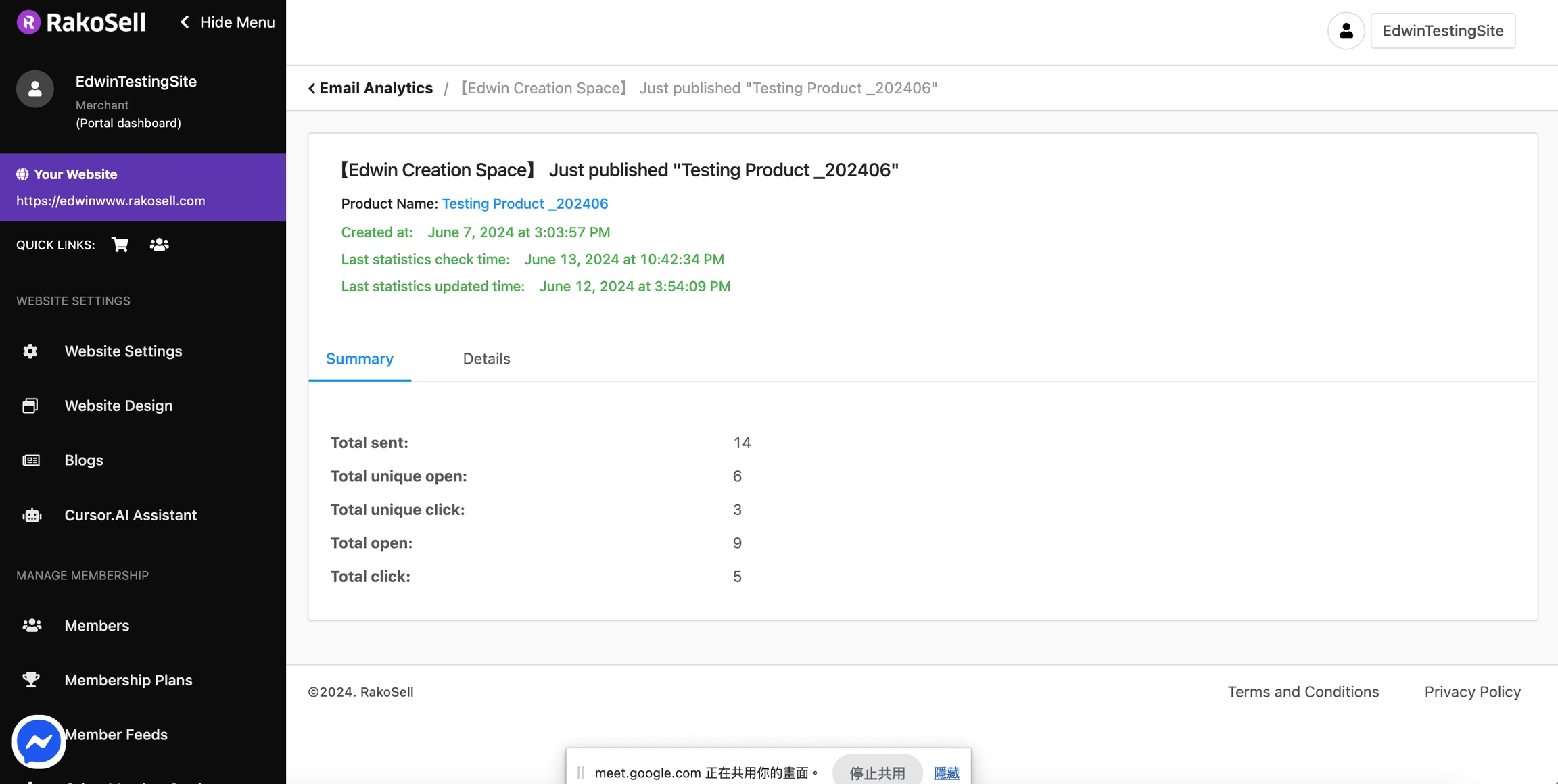Open the Testing Product _202406 link
This screenshot has width=1558, height=784.
tap(525, 203)
